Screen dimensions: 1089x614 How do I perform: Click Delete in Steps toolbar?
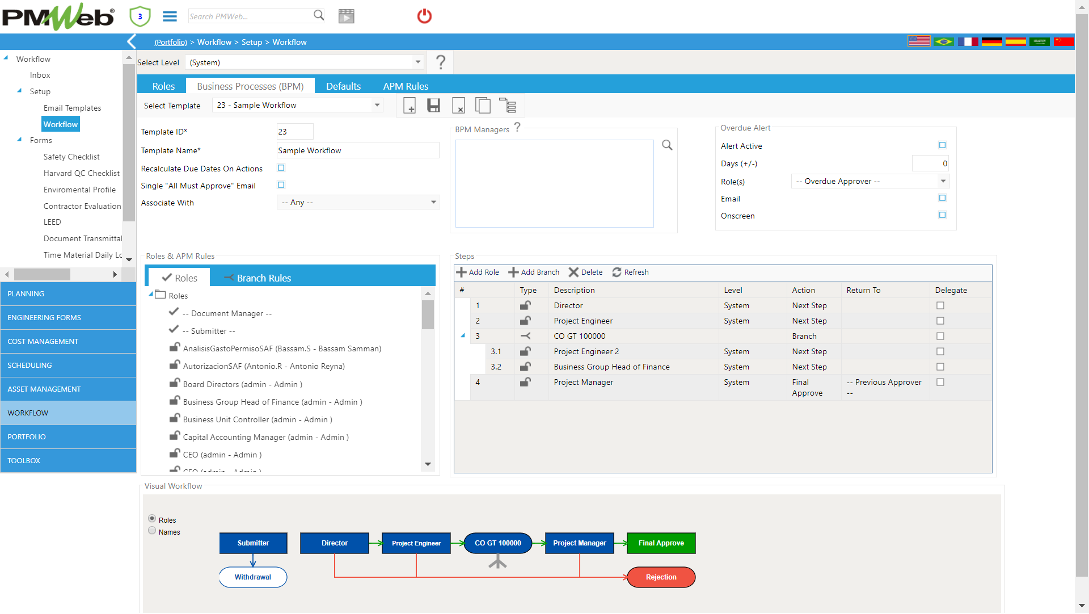pyautogui.click(x=585, y=272)
